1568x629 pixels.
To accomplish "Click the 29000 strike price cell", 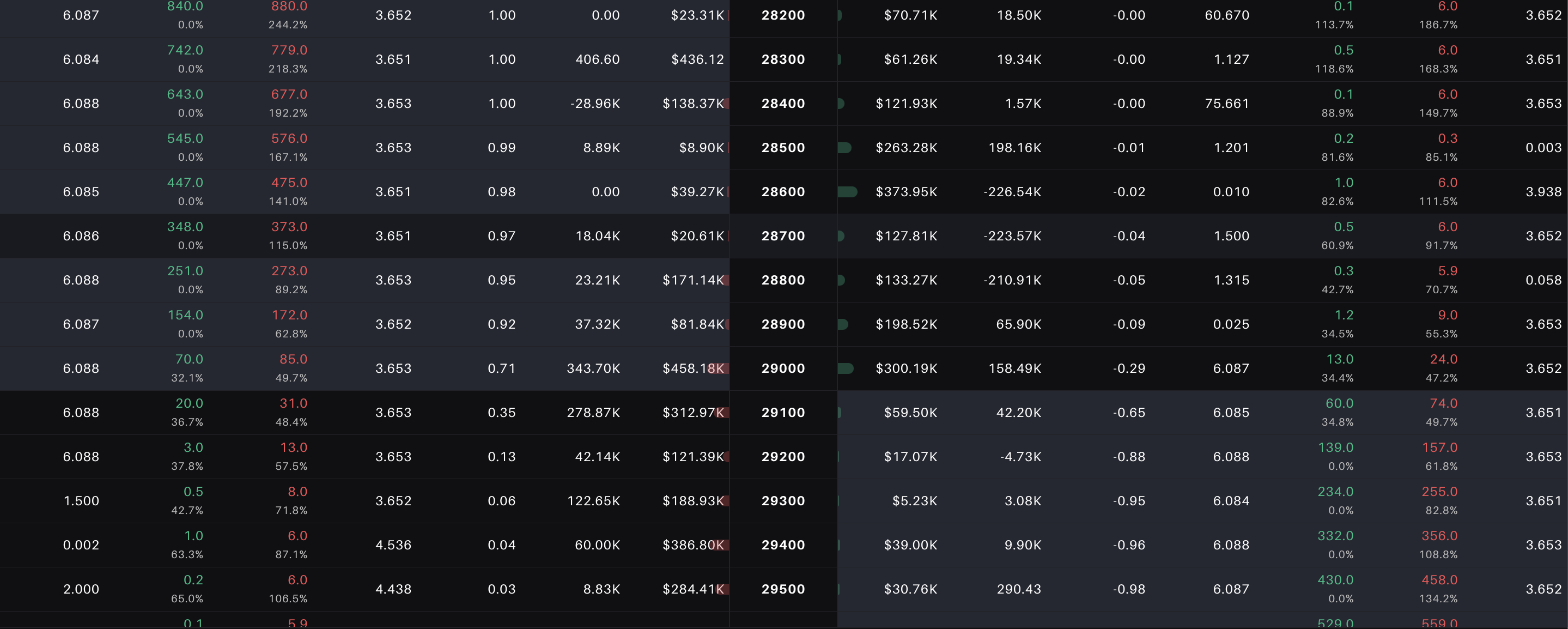I will (x=783, y=368).
